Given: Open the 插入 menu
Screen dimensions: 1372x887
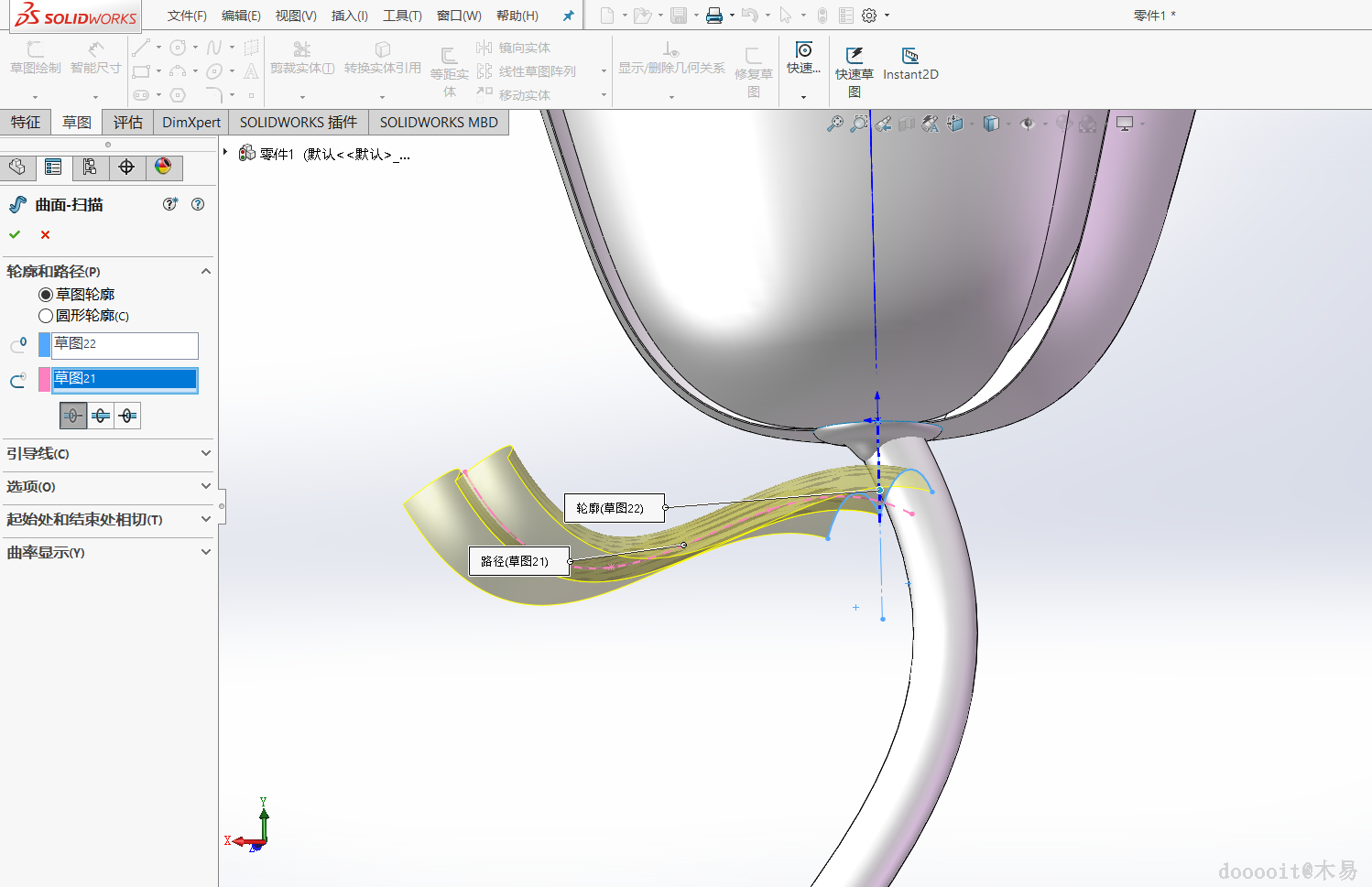Looking at the screenshot, I should (x=349, y=16).
